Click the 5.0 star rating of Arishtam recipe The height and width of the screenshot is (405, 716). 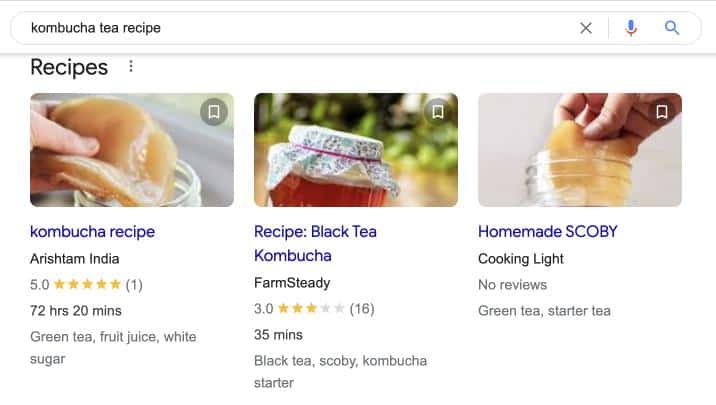pyautogui.click(x=86, y=284)
